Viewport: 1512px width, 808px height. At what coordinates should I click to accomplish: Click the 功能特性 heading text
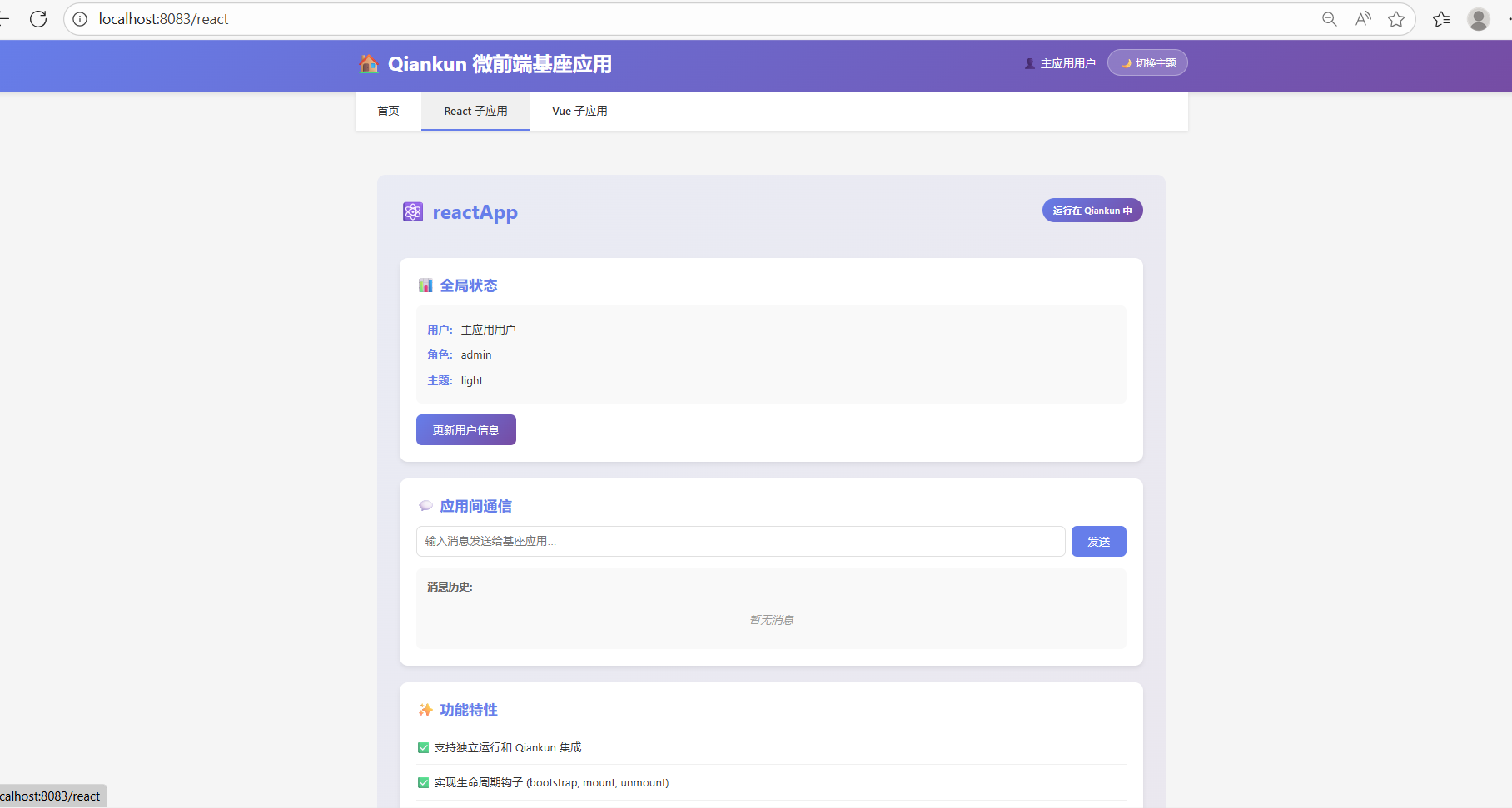coord(469,710)
